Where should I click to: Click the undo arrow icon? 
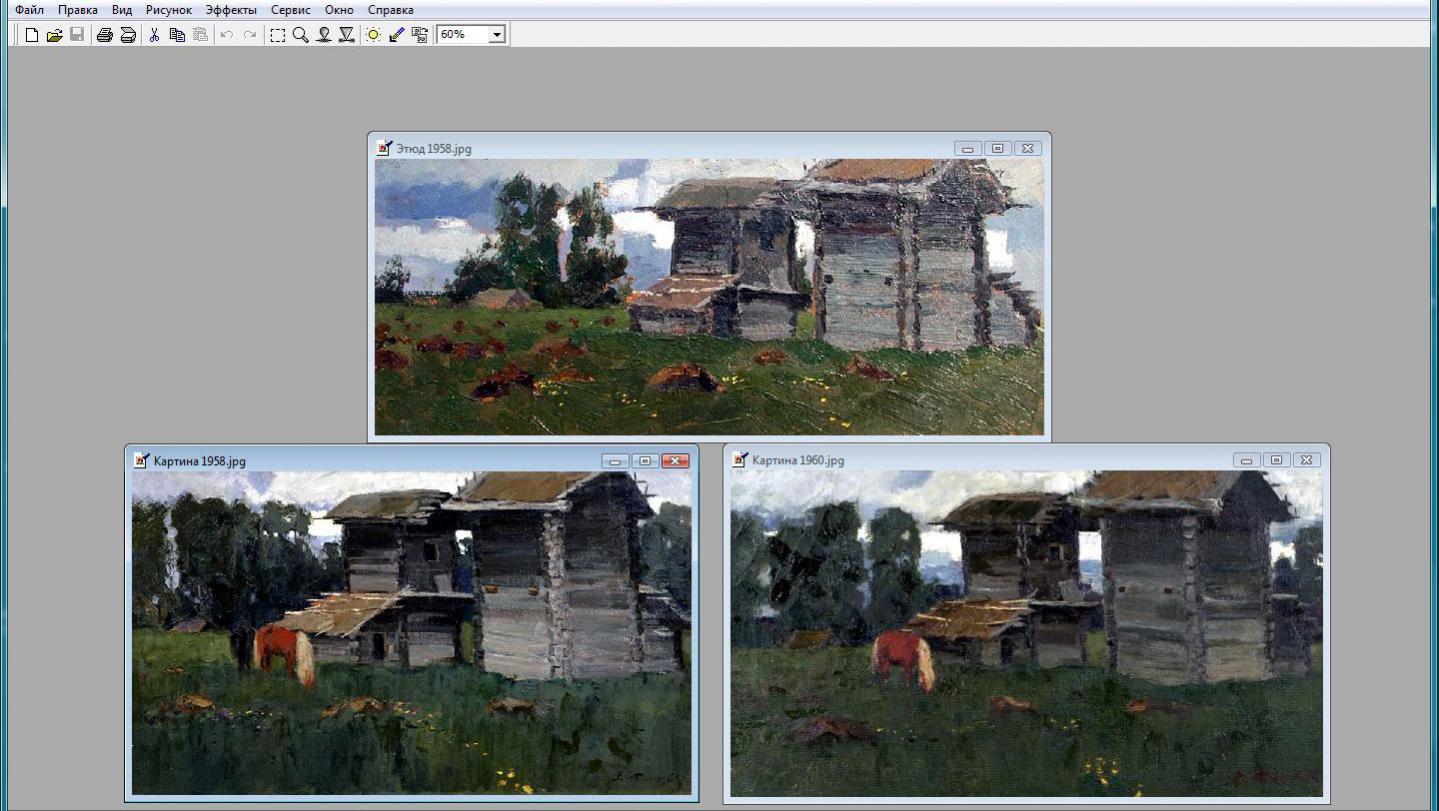point(226,35)
